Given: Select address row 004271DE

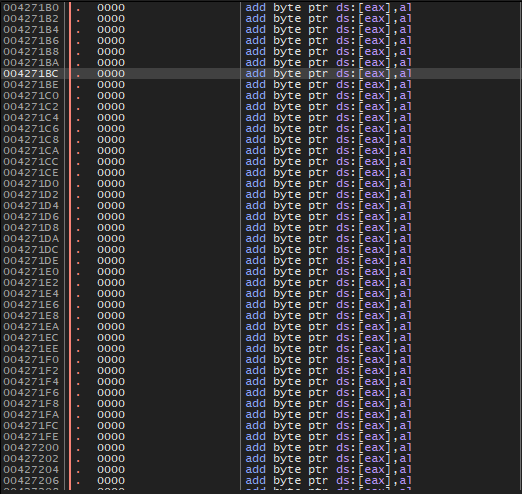Looking at the screenshot, I should click(x=31, y=261).
